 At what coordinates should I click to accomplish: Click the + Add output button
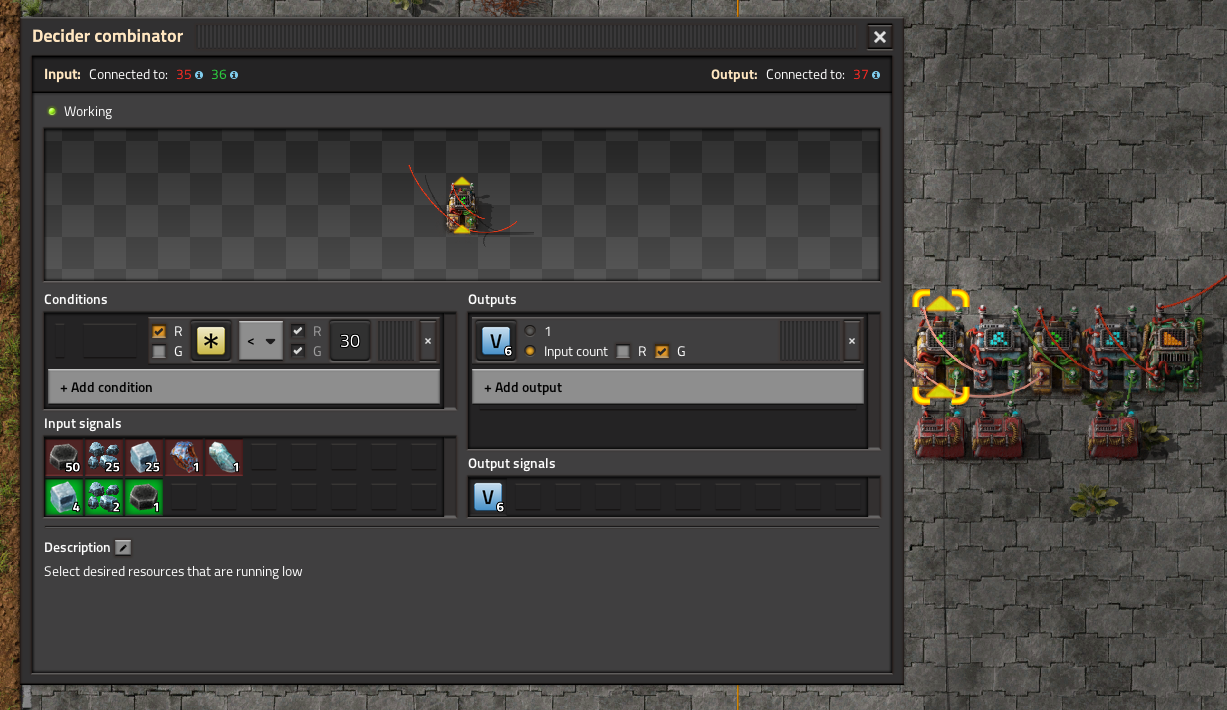point(668,387)
